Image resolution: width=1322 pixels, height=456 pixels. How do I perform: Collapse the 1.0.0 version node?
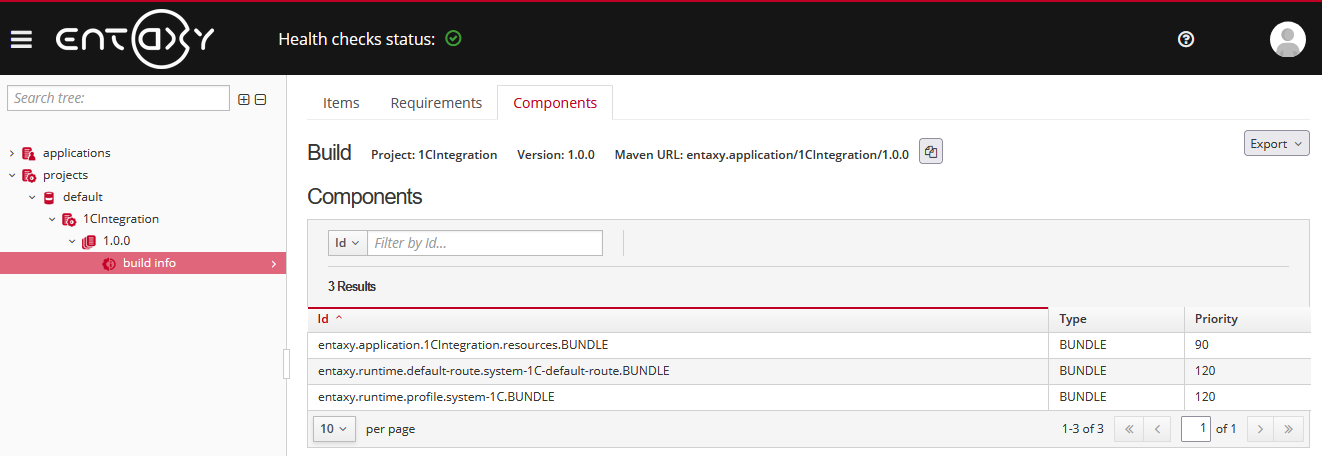coord(72,241)
